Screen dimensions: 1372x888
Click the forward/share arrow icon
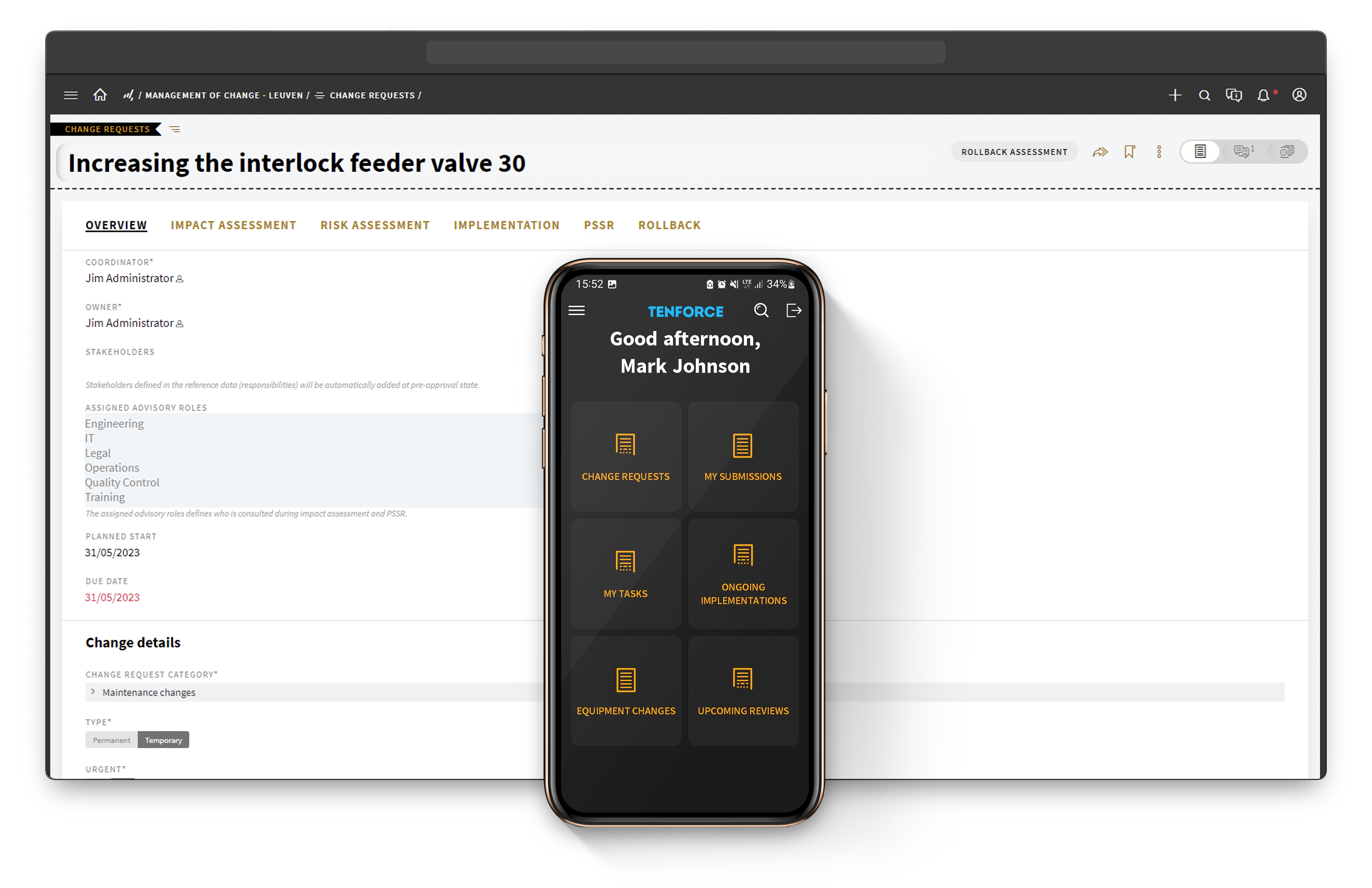1100,152
